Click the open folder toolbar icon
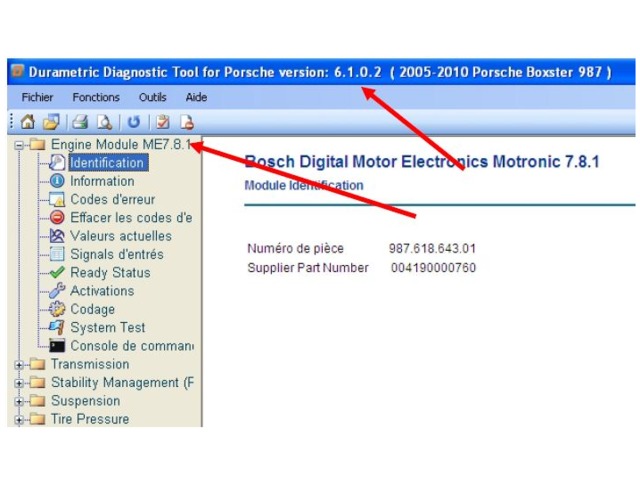The width and height of the screenshot is (640, 480). [51, 122]
